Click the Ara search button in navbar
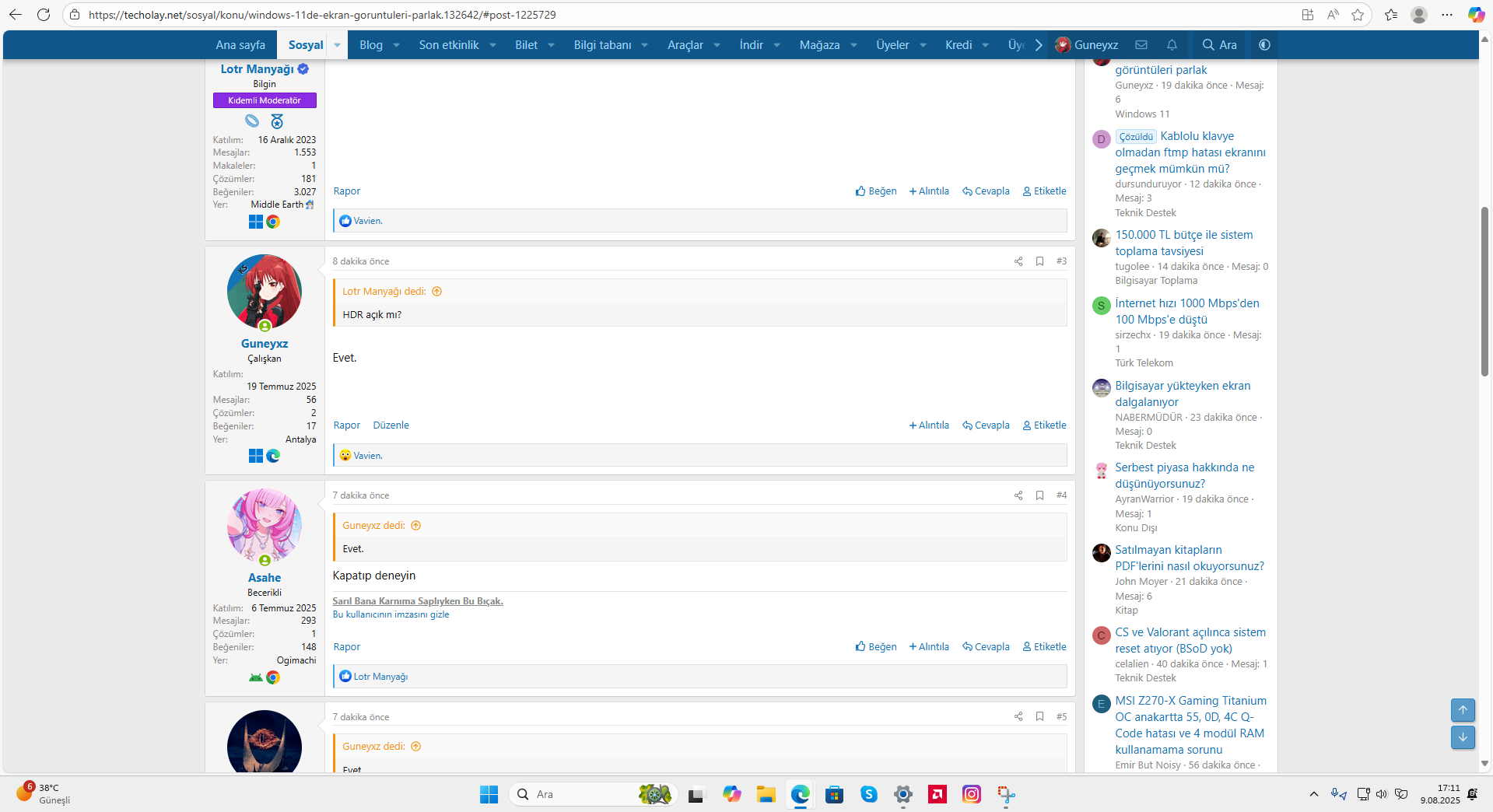Screen dimensions: 1493x812 point(1219,45)
